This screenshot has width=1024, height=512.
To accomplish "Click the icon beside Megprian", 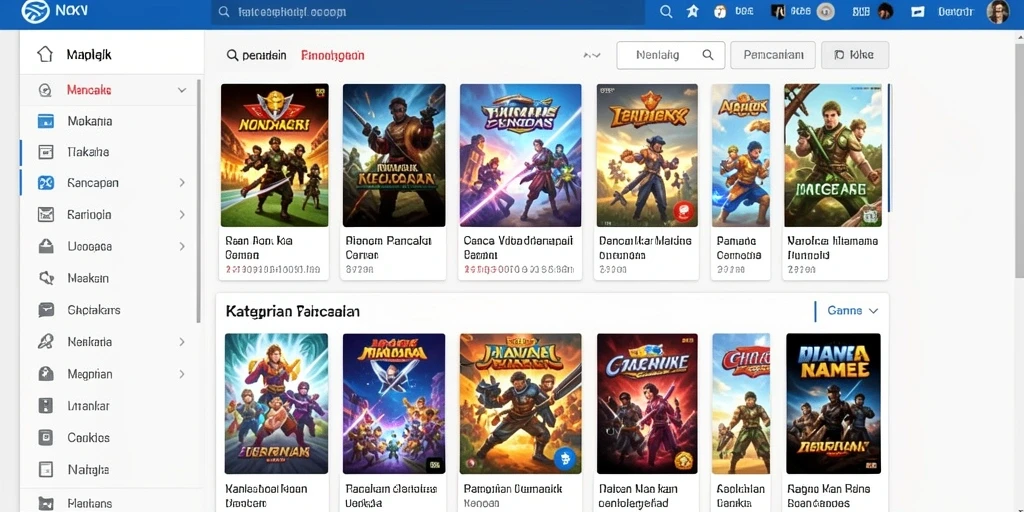I will [x=46, y=374].
